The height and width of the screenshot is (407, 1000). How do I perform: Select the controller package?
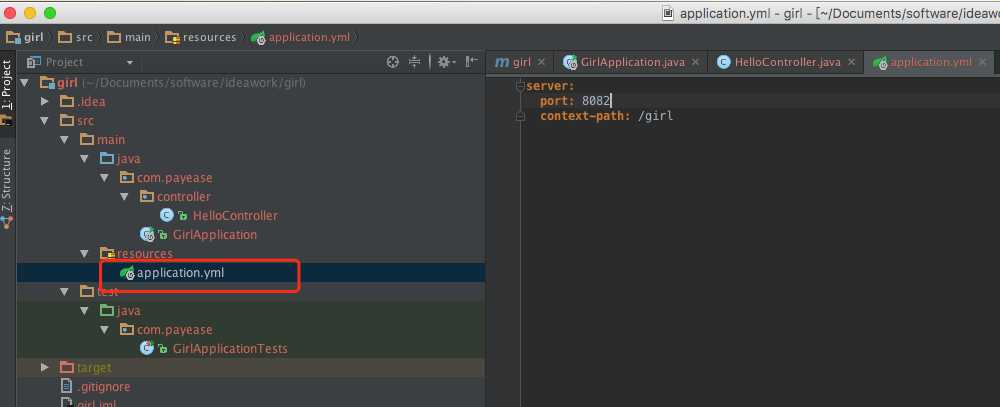(184, 196)
